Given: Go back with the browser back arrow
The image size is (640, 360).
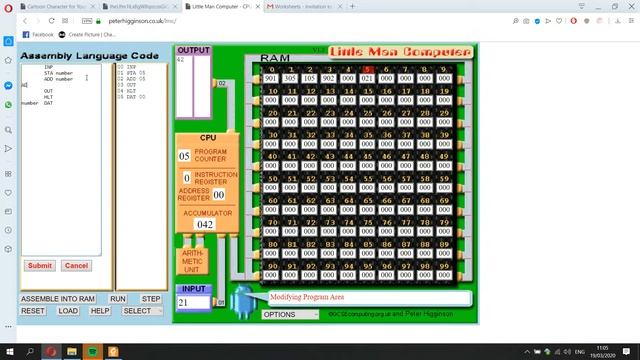Looking at the screenshot, I should (x=25, y=21).
